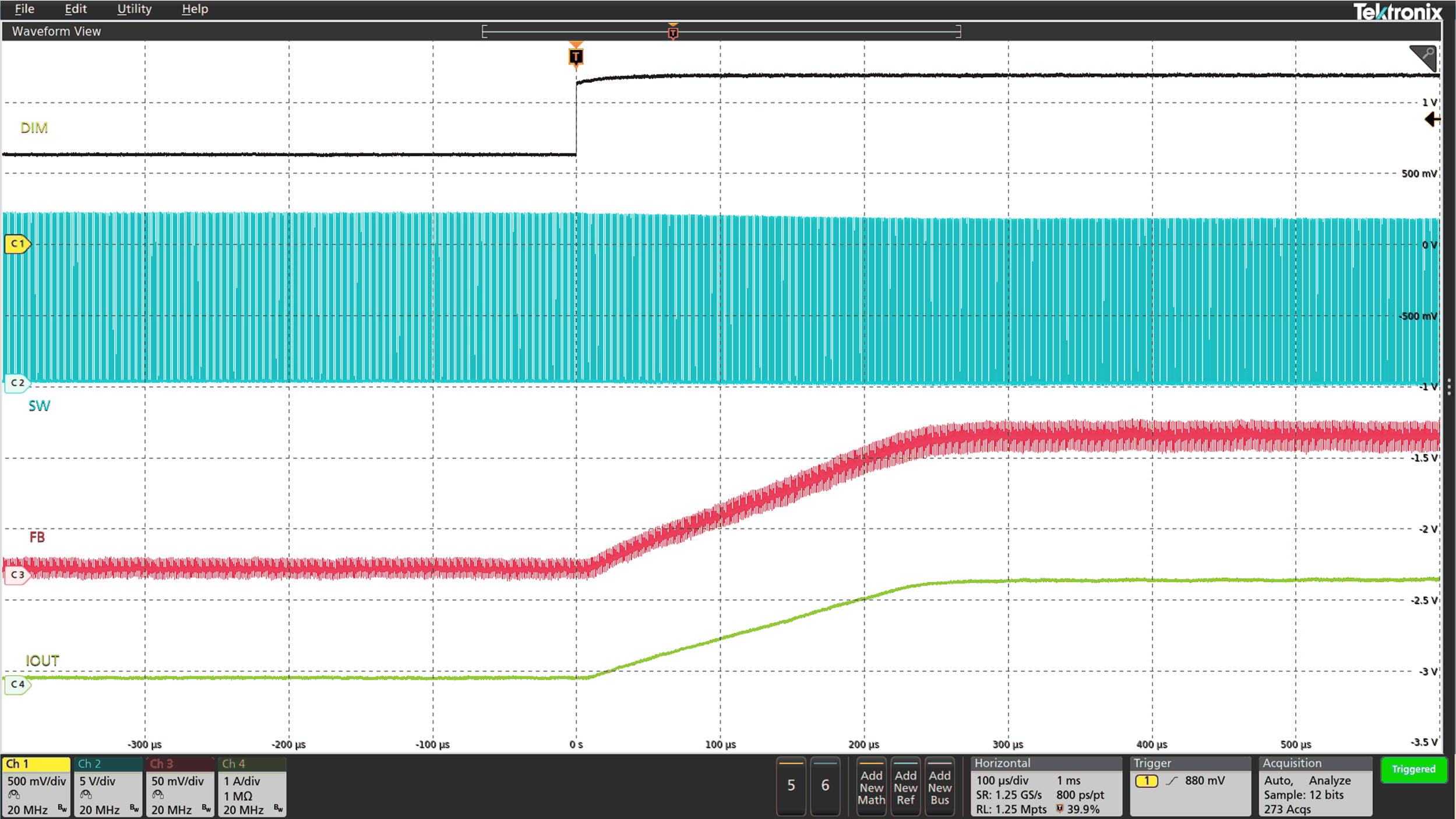
Task: Click the yellow source 1 icon in Trigger panel
Action: [1147, 781]
